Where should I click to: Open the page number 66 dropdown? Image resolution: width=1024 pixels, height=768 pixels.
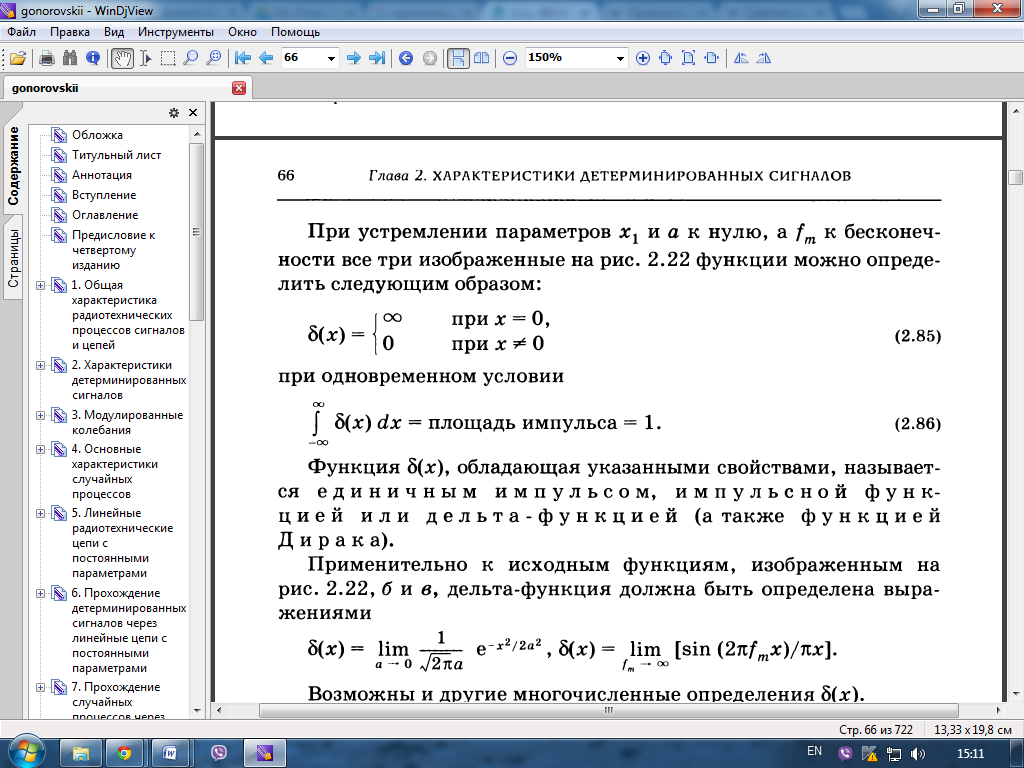pyautogui.click(x=331, y=58)
